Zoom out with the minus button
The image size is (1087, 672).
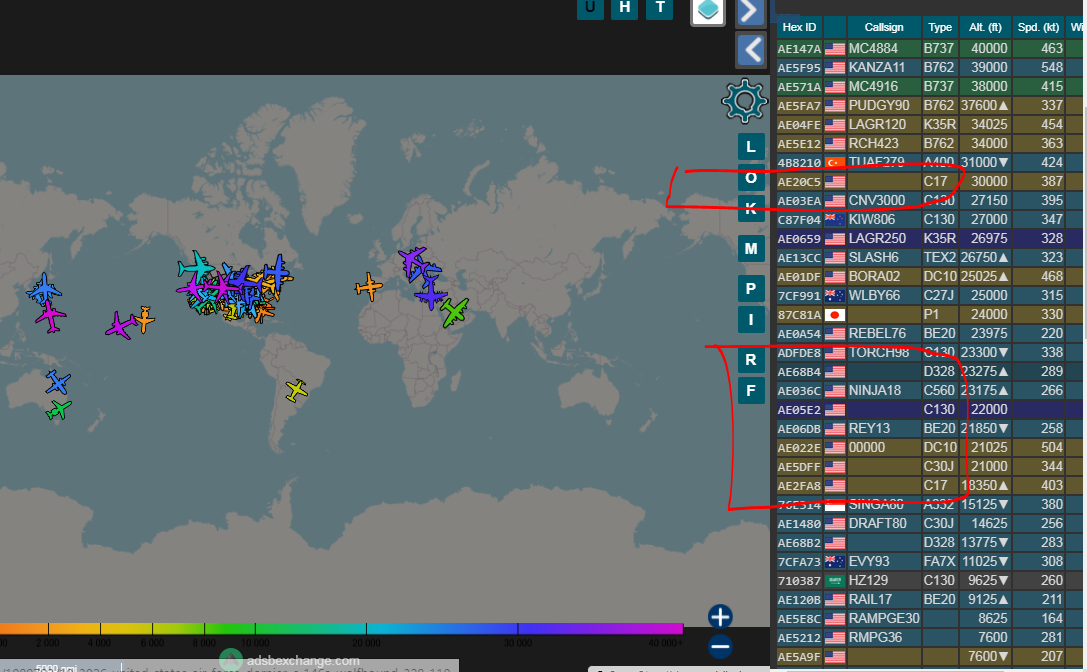720,647
